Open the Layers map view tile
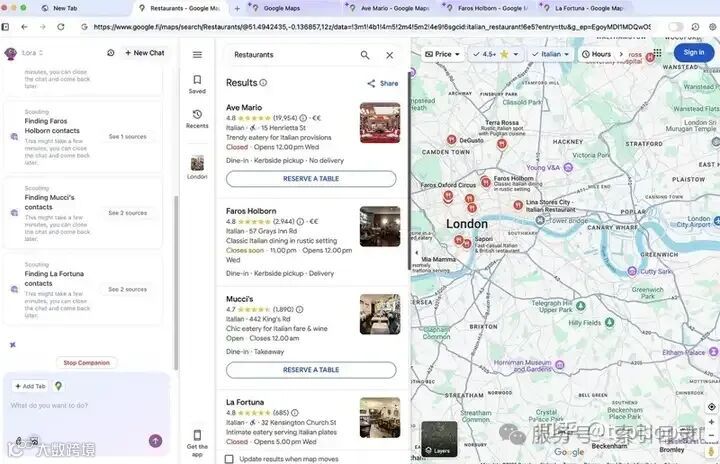Image resolution: width=720 pixels, height=464 pixels. click(439, 439)
